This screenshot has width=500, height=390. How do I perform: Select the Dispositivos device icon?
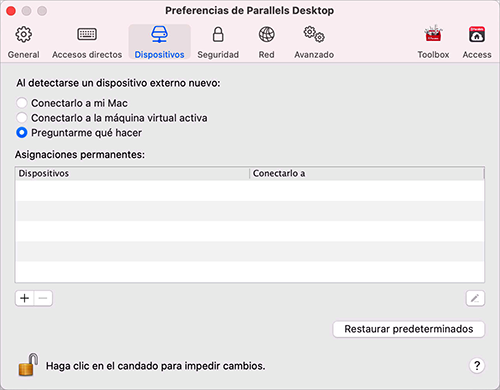tap(159, 35)
